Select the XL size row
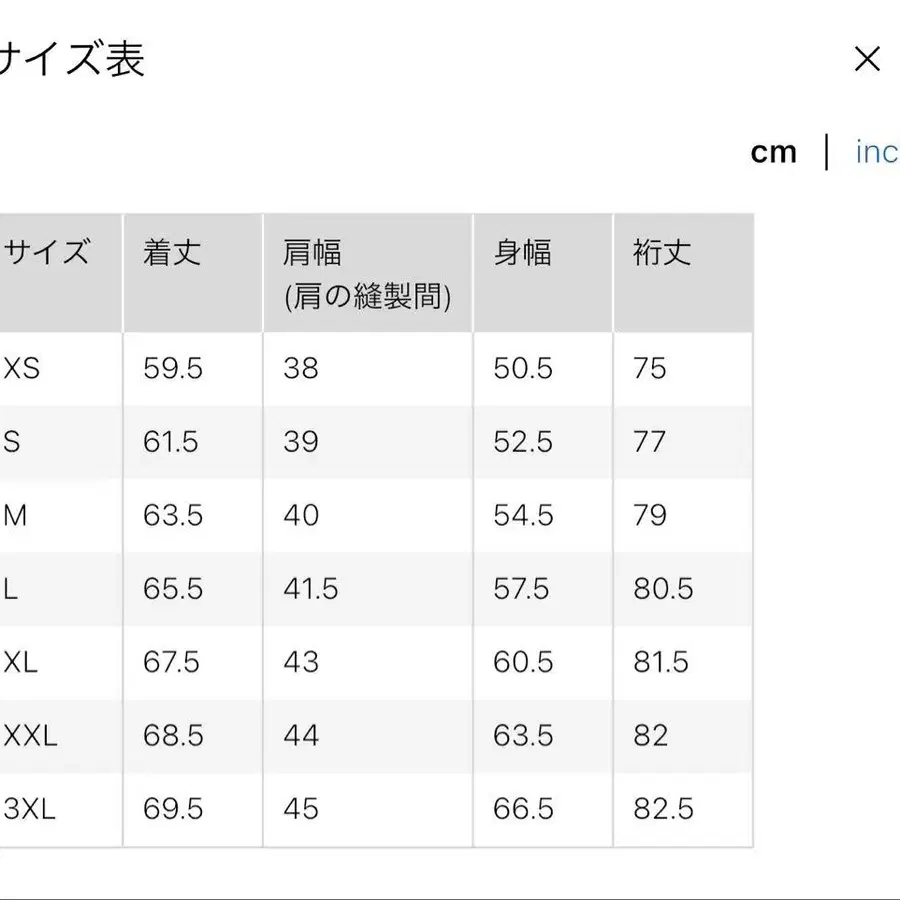Screen dimensions: 900x900 [x=22, y=662]
